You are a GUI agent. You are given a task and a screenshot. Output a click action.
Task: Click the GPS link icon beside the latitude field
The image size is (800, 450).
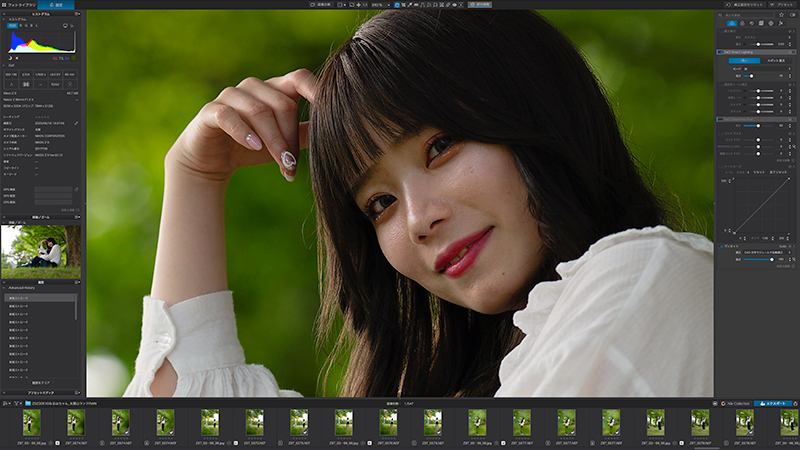[x=77, y=189]
